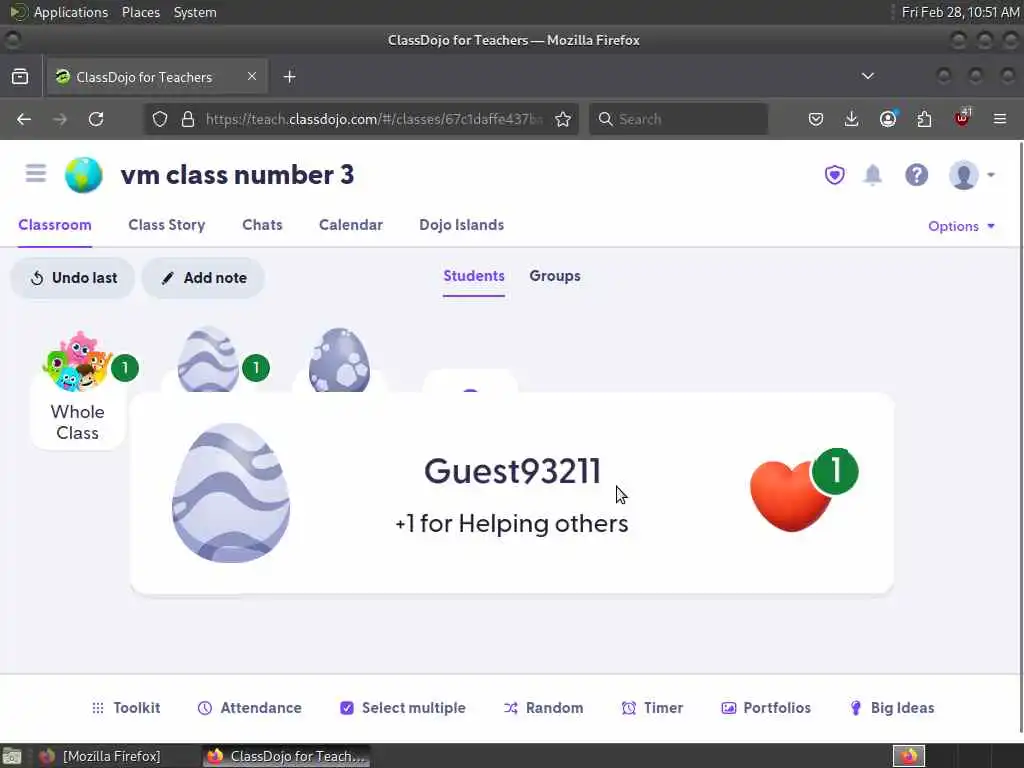Click the show desktop icon

click(12, 756)
